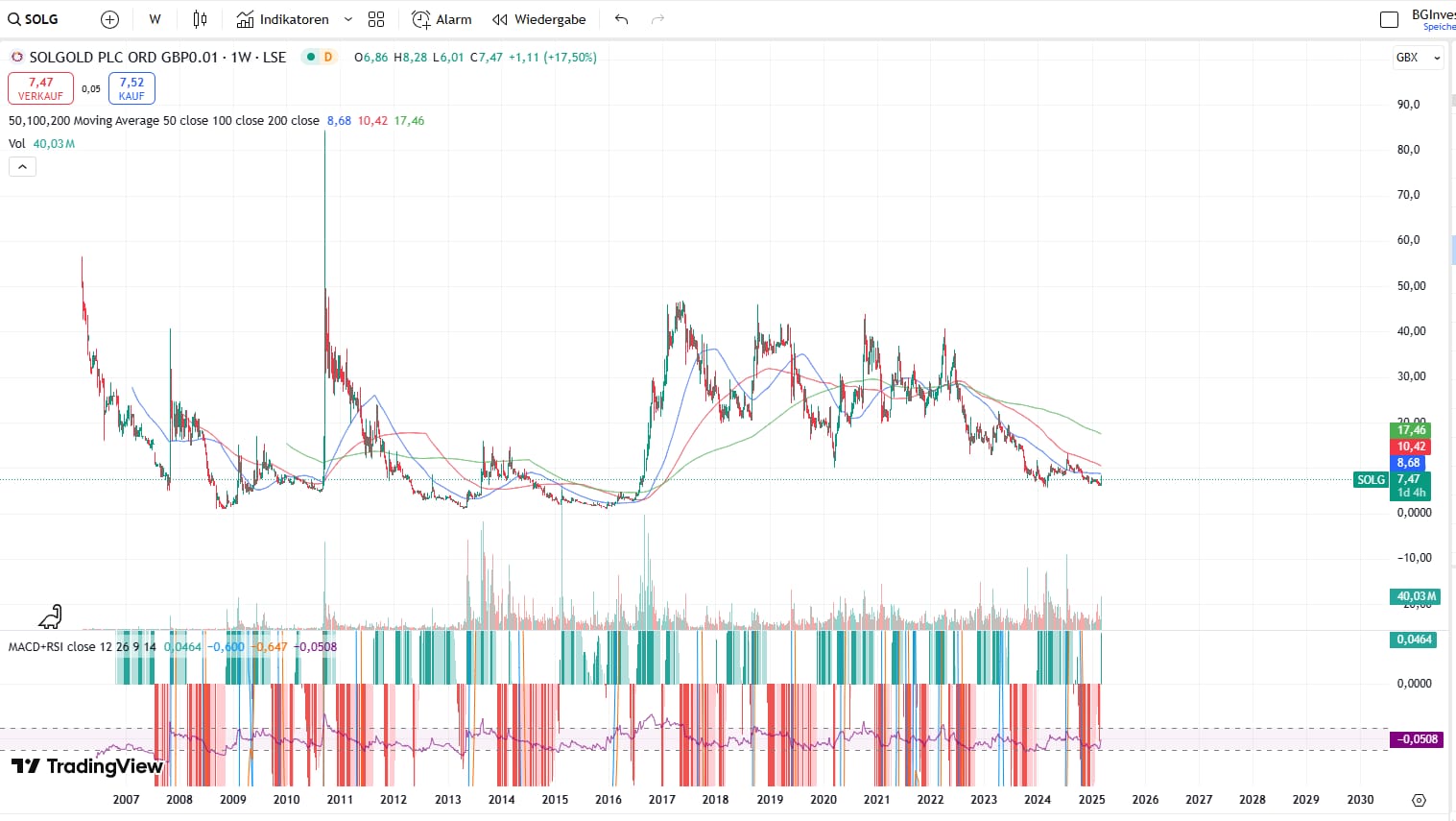This screenshot has height=821, width=1456.
Task: Open the GBX currency dropdown
Action: (x=1419, y=58)
